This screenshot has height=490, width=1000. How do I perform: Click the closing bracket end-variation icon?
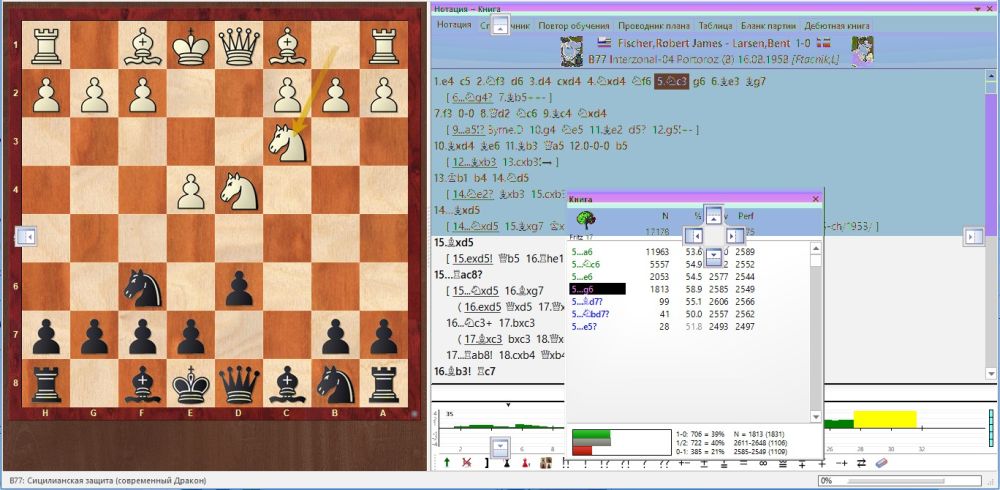pos(487,464)
